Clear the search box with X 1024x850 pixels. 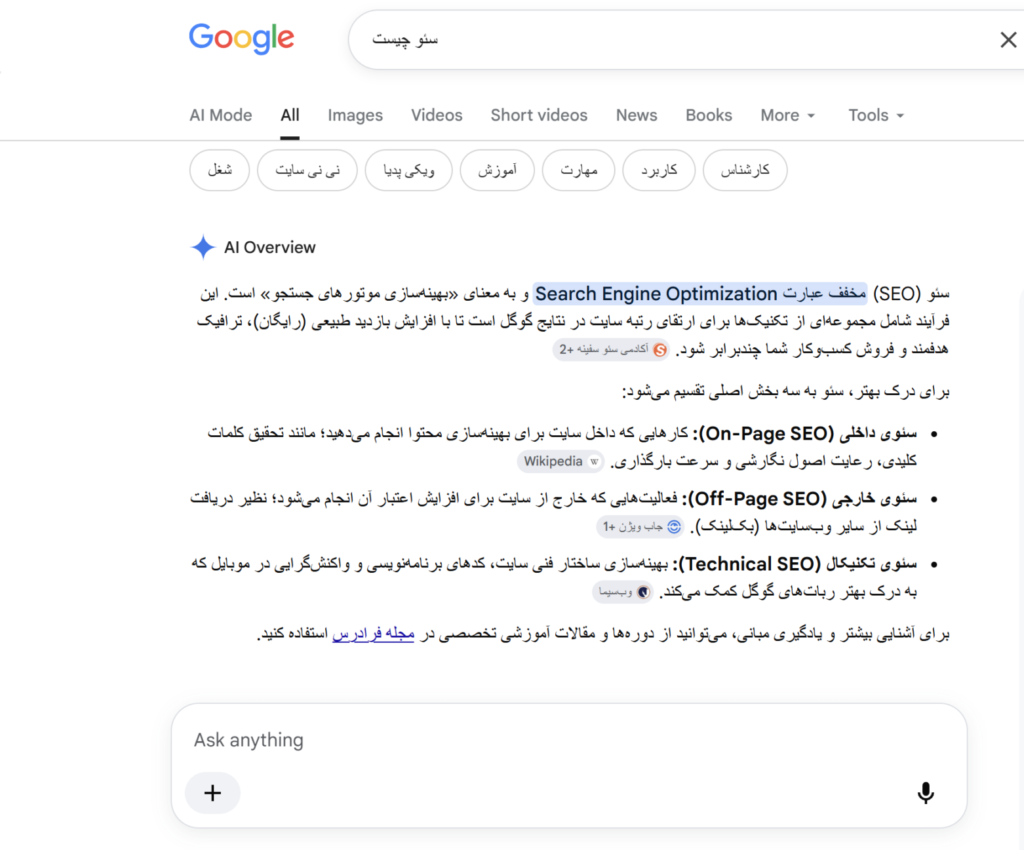(x=1008, y=40)
